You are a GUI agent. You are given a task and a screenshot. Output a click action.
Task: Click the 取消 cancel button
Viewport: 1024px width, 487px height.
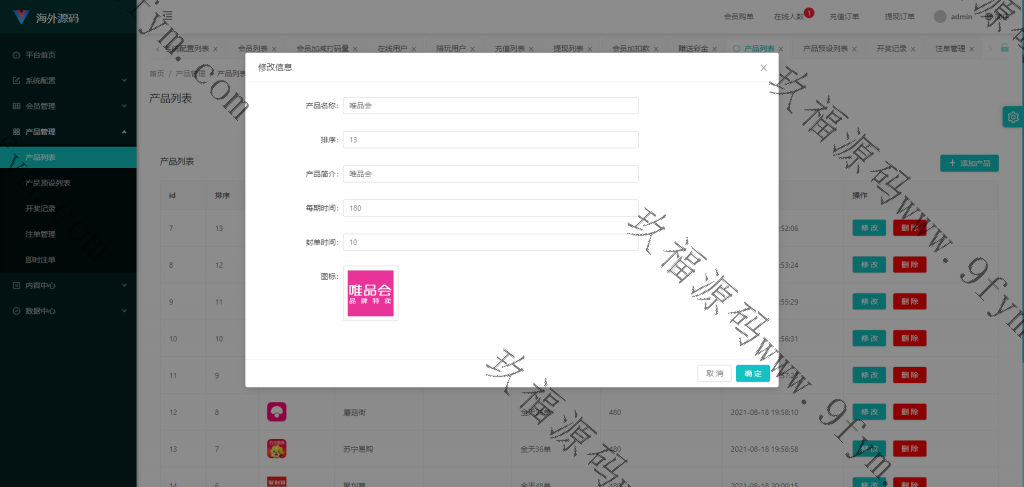tap(714, 373)
